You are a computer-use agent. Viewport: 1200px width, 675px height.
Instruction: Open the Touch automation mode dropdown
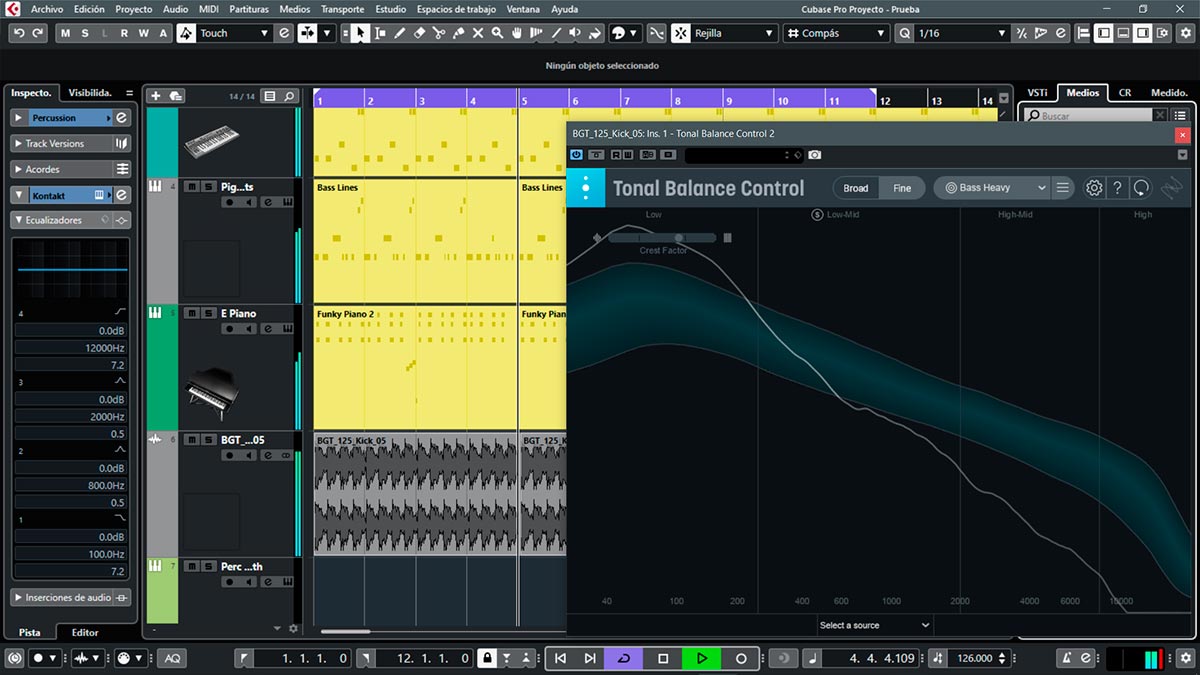pos(233,33)
